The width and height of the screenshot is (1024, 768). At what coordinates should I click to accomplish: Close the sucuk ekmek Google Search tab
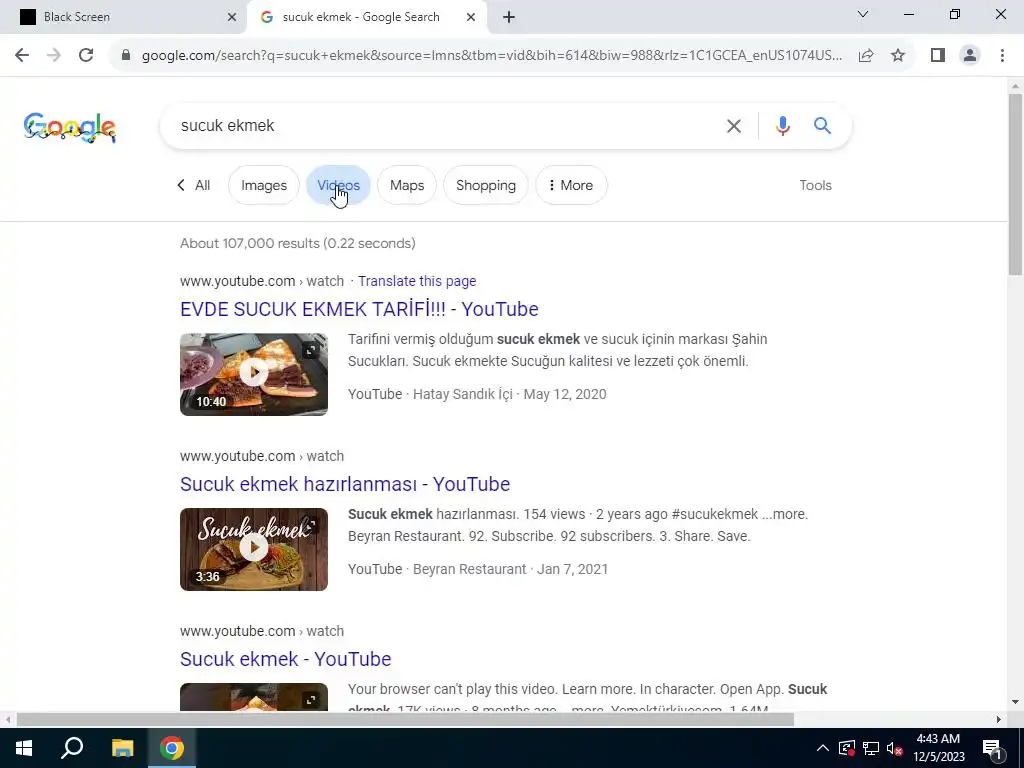click(x=471, y=17)
